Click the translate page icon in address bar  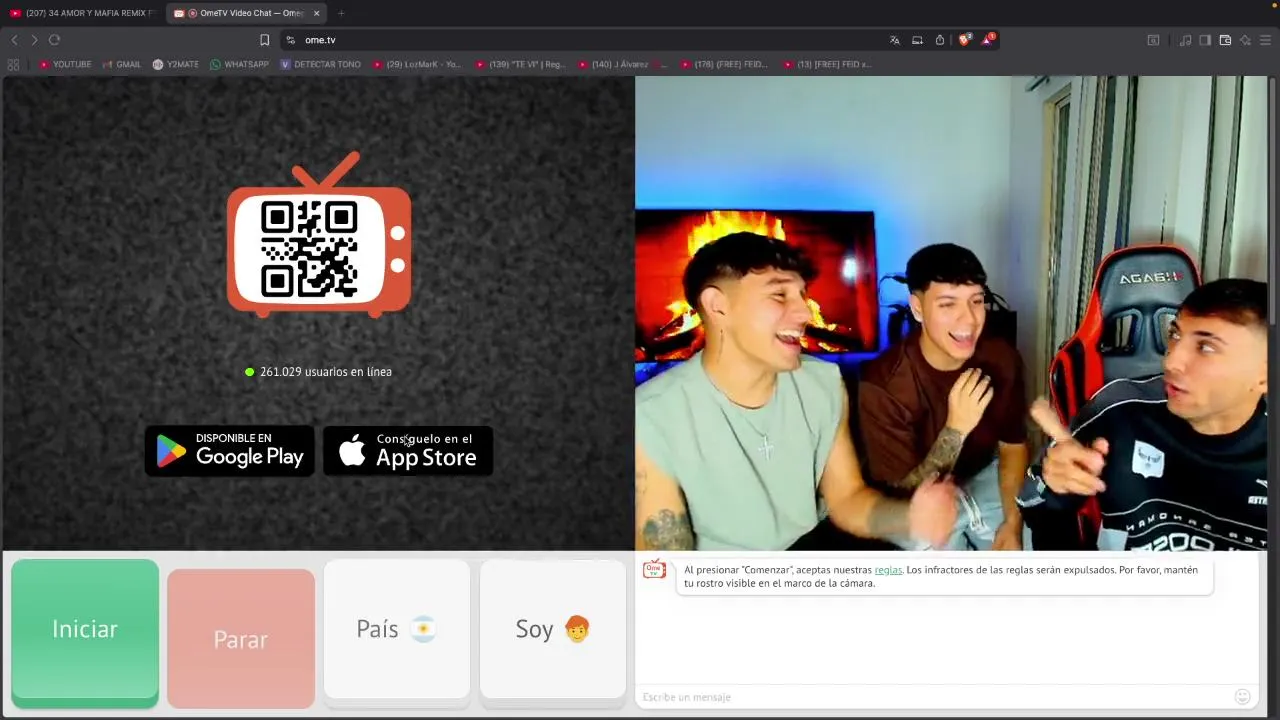coord(894,40)
